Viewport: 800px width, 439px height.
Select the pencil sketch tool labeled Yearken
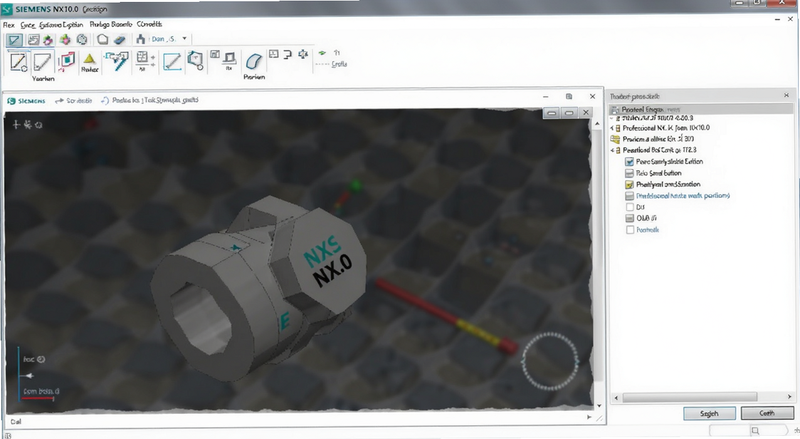click(42, 62)
